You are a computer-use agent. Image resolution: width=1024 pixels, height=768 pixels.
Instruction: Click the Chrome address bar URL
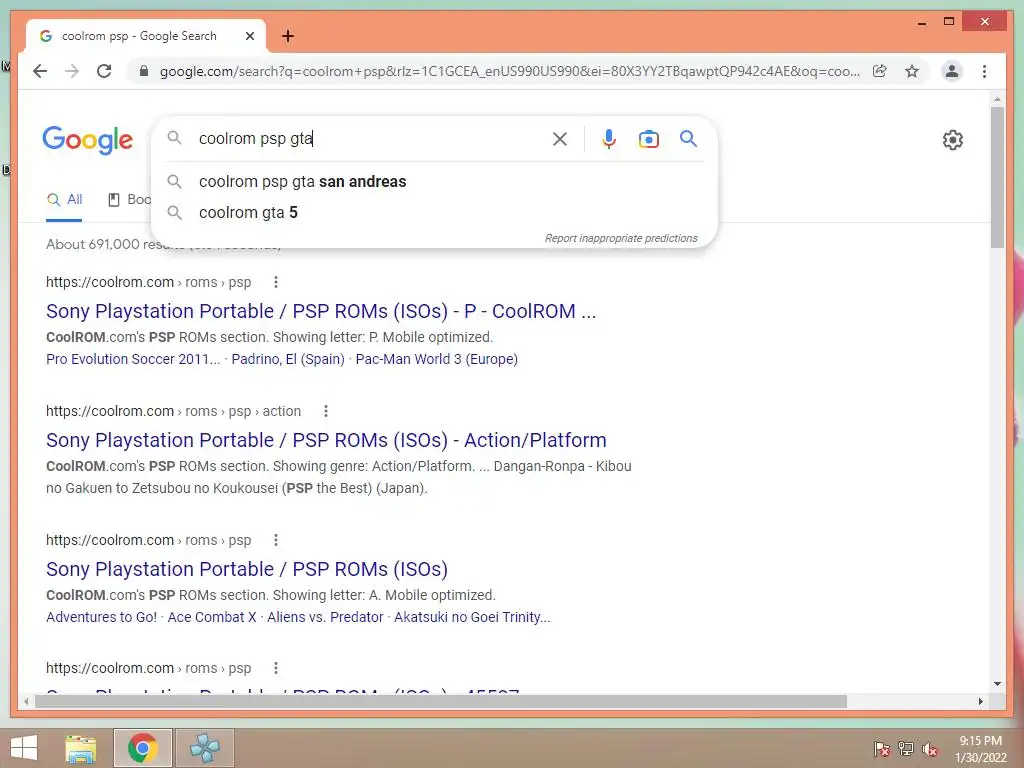509,71
